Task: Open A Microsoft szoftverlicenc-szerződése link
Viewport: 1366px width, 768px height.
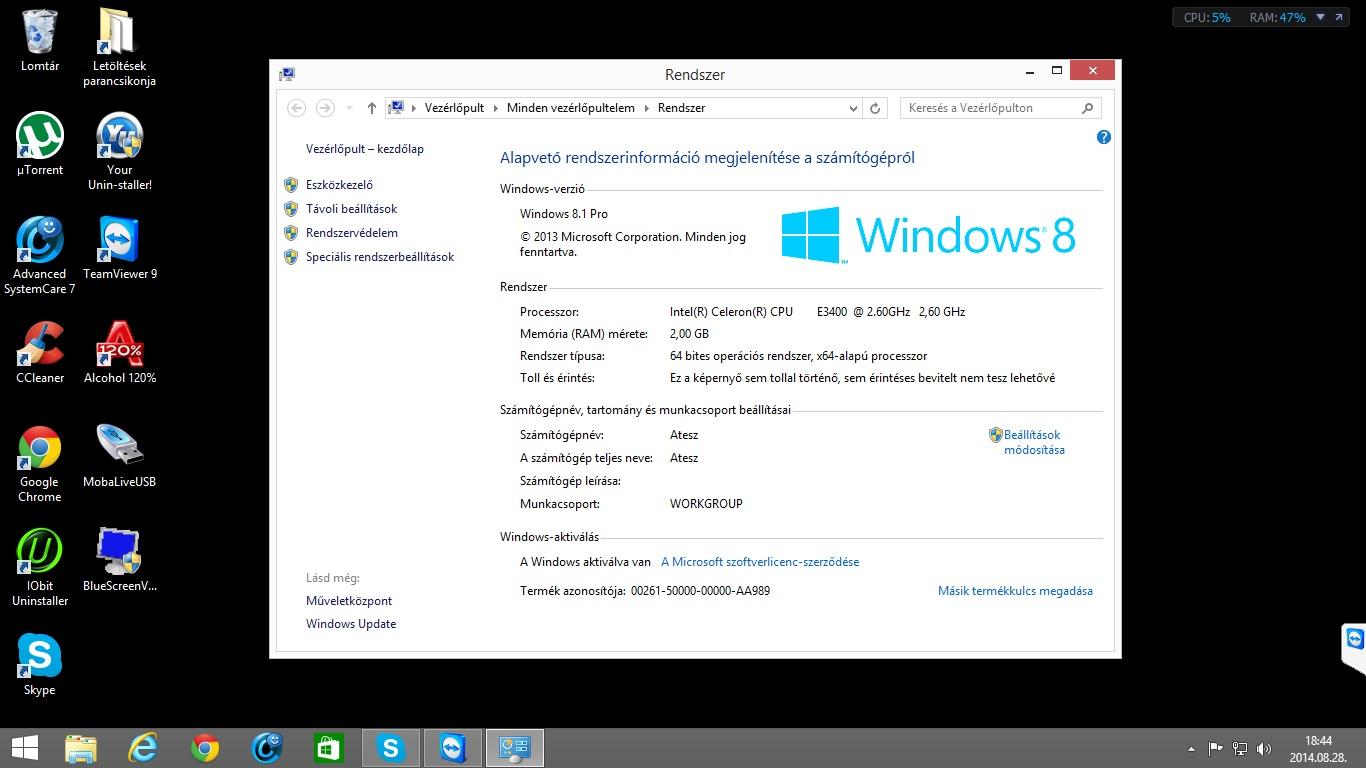Action: pos(760,562)
